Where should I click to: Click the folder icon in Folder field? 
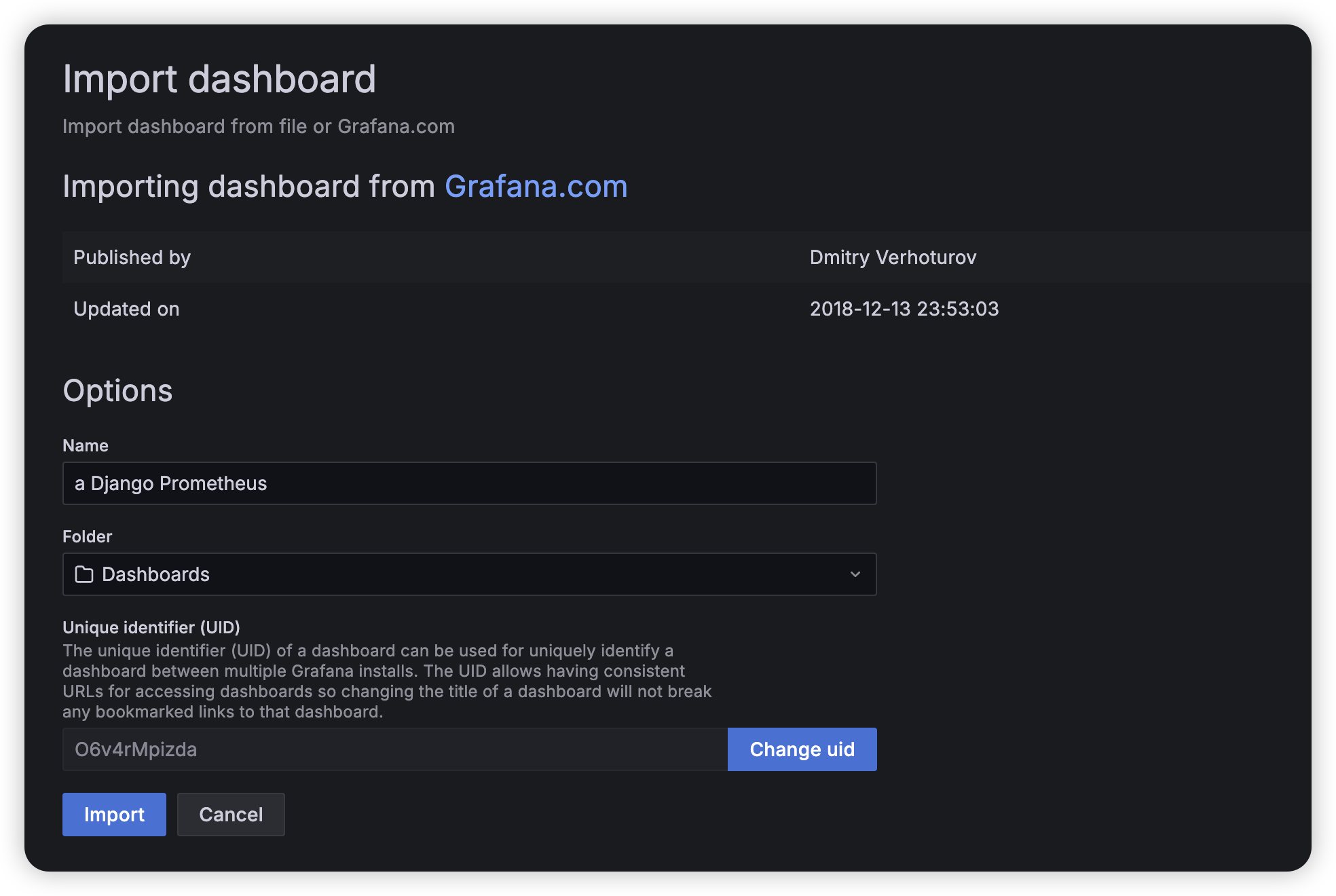(84, 574)
